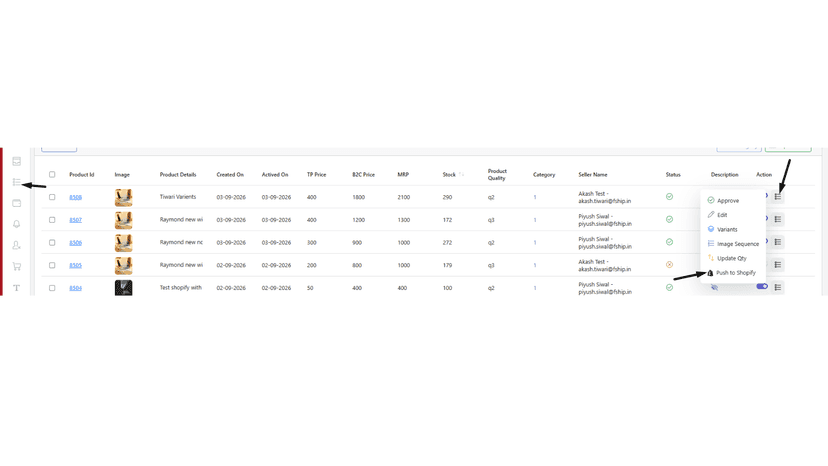Select the 'Tiwari Varients' product details cell
Viewport: 828px width, 466px height.
tap(178, 197)
